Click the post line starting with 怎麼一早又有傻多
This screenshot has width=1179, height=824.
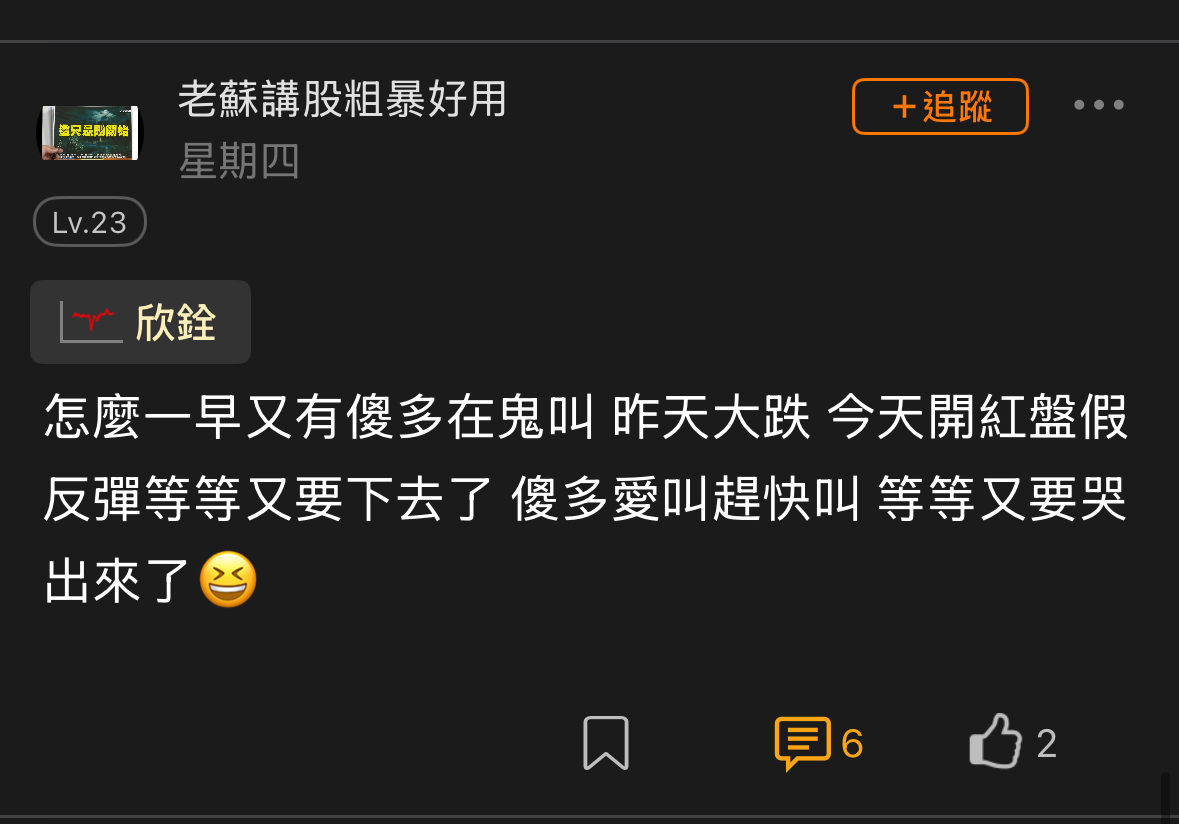586,417
